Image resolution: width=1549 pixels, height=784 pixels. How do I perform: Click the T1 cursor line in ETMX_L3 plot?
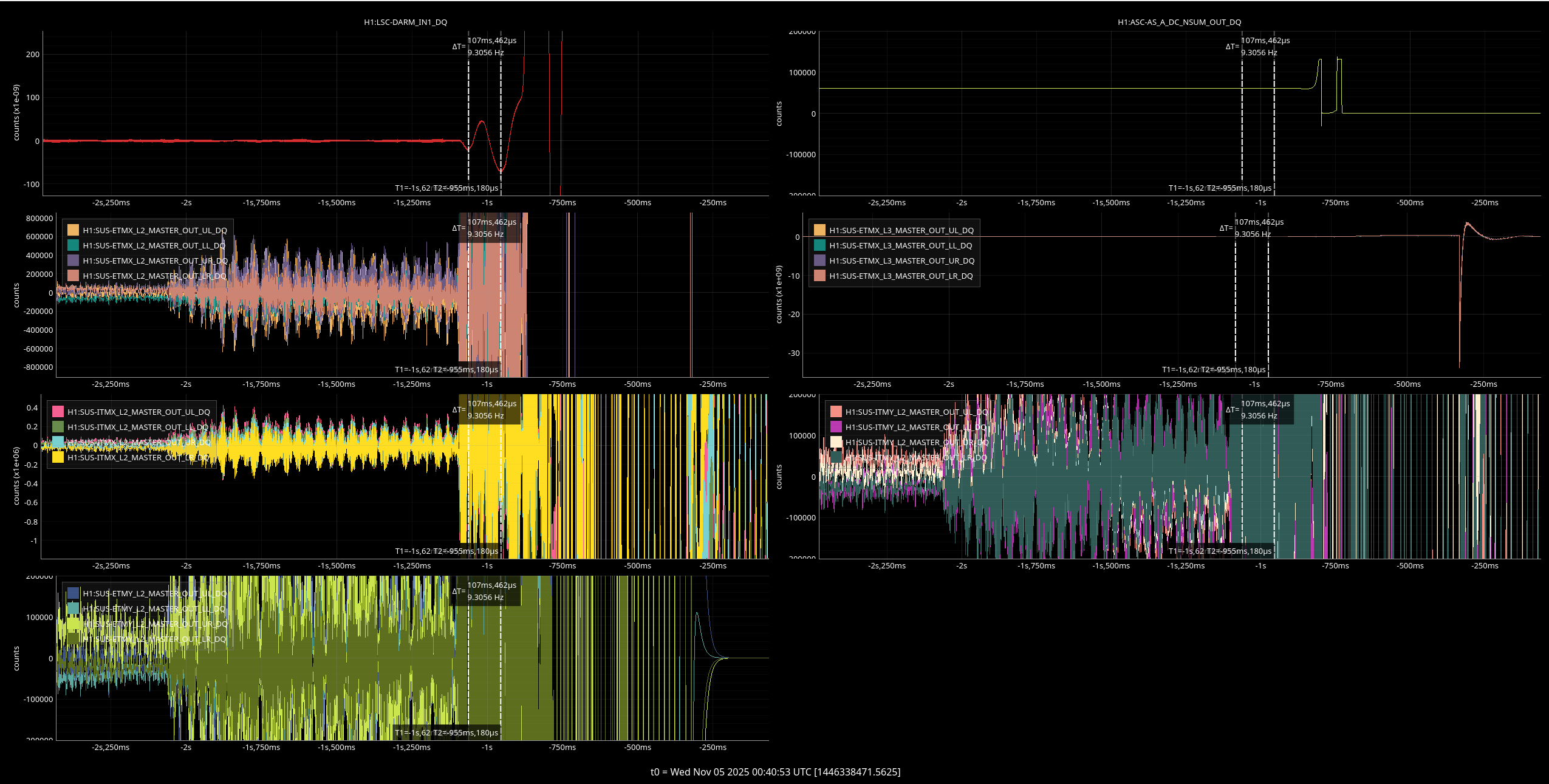(1236, 304)
